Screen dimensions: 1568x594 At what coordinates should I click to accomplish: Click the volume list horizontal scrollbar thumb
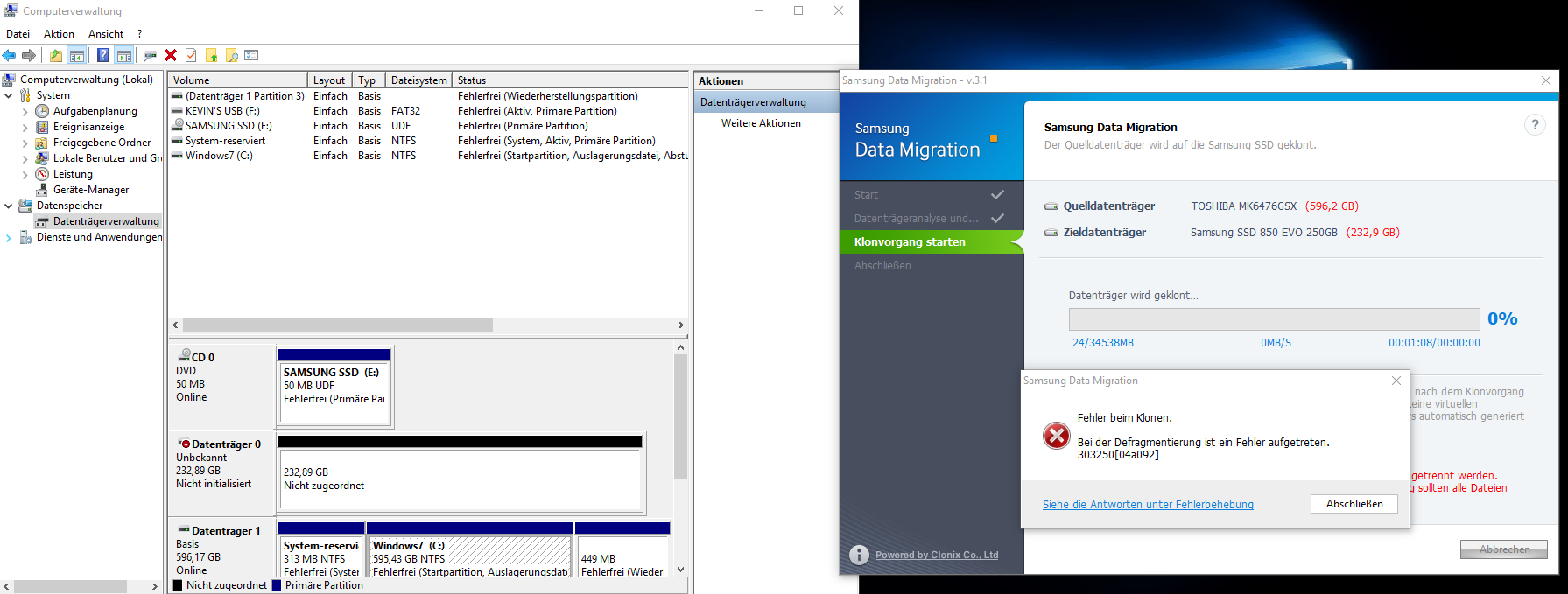click(x=338, y=325)
